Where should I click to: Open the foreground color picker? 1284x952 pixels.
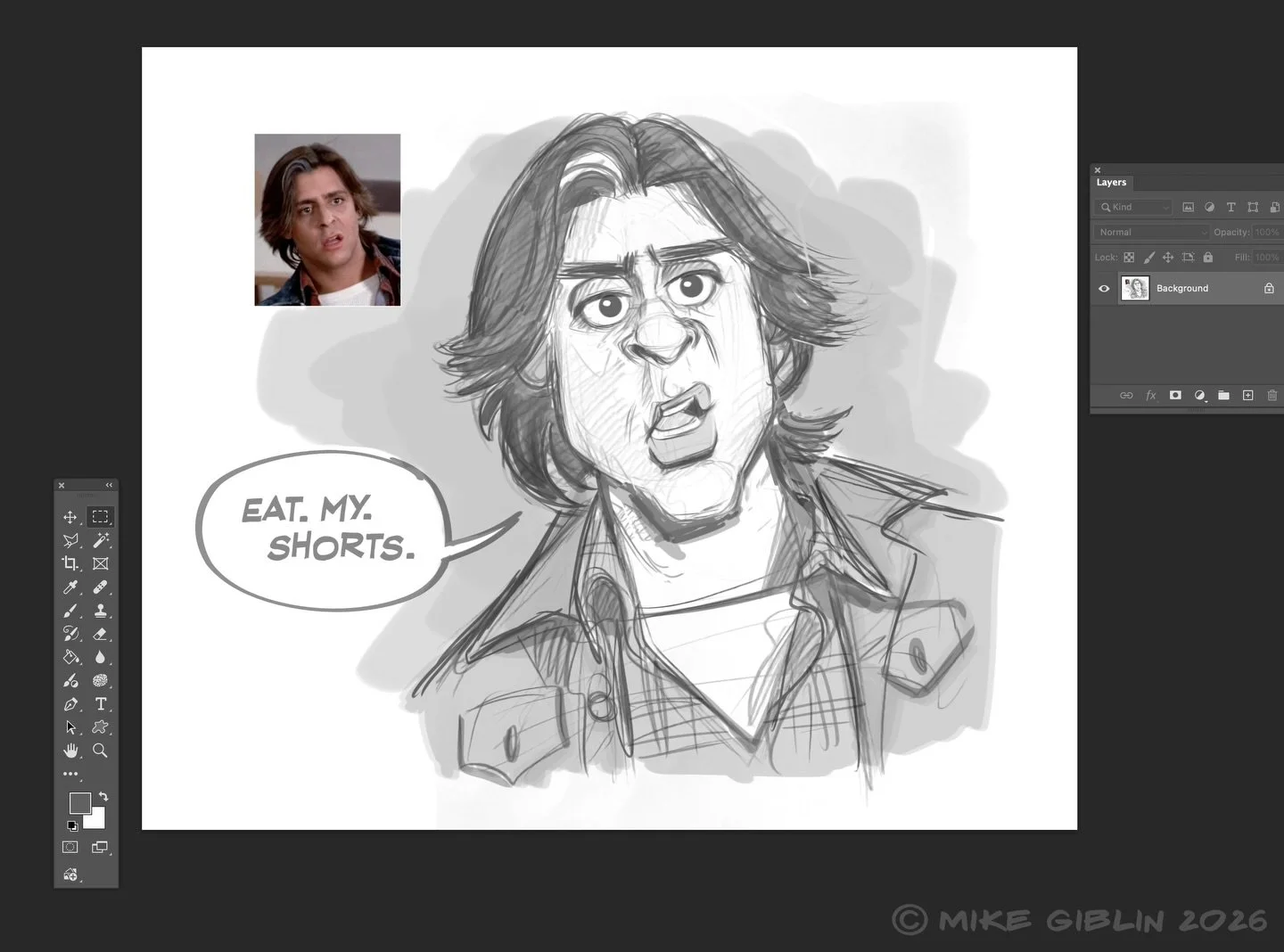[x=79, y=802]
